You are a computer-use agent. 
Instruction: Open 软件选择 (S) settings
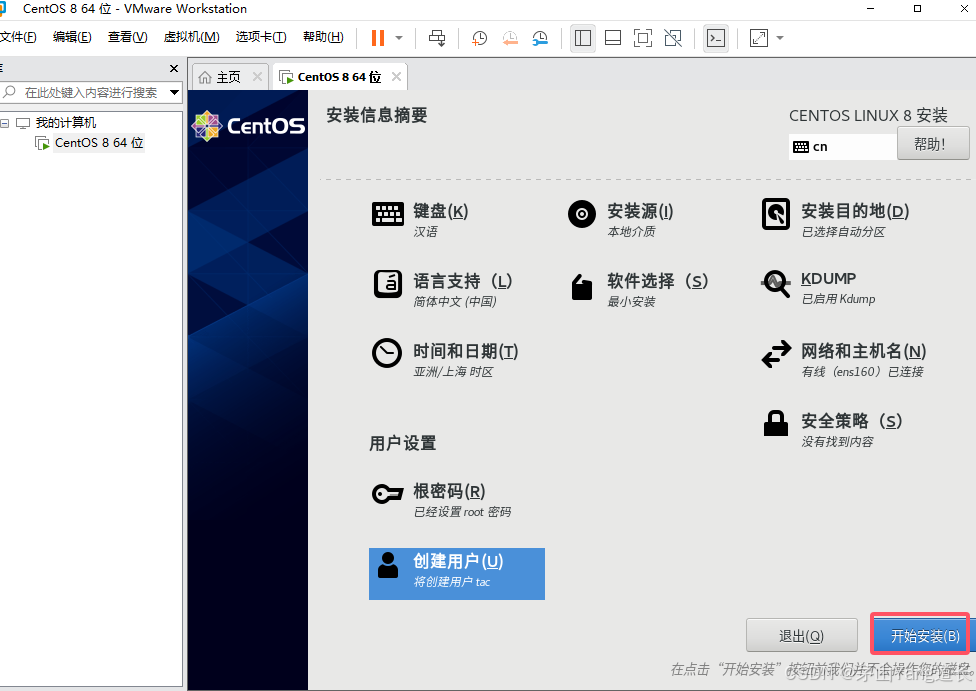pyautogui.click(x=657, y=281)
